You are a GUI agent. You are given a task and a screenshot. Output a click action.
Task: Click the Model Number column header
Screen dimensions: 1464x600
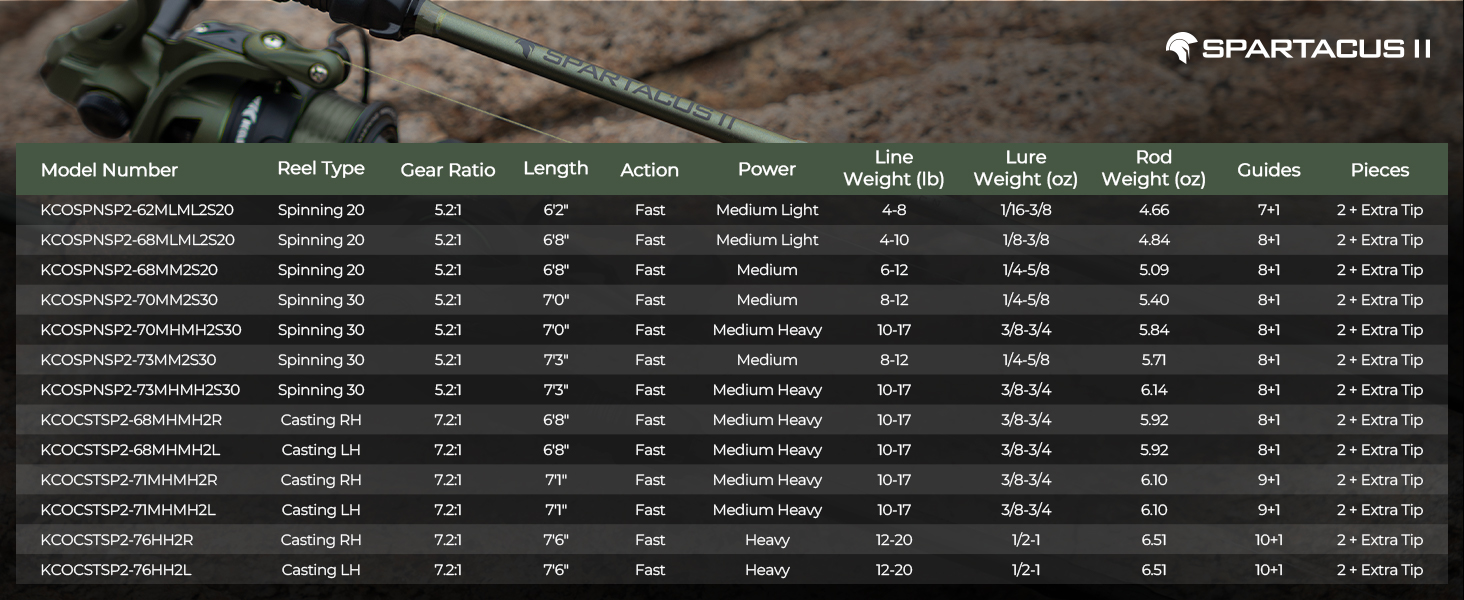pos(109,170)
